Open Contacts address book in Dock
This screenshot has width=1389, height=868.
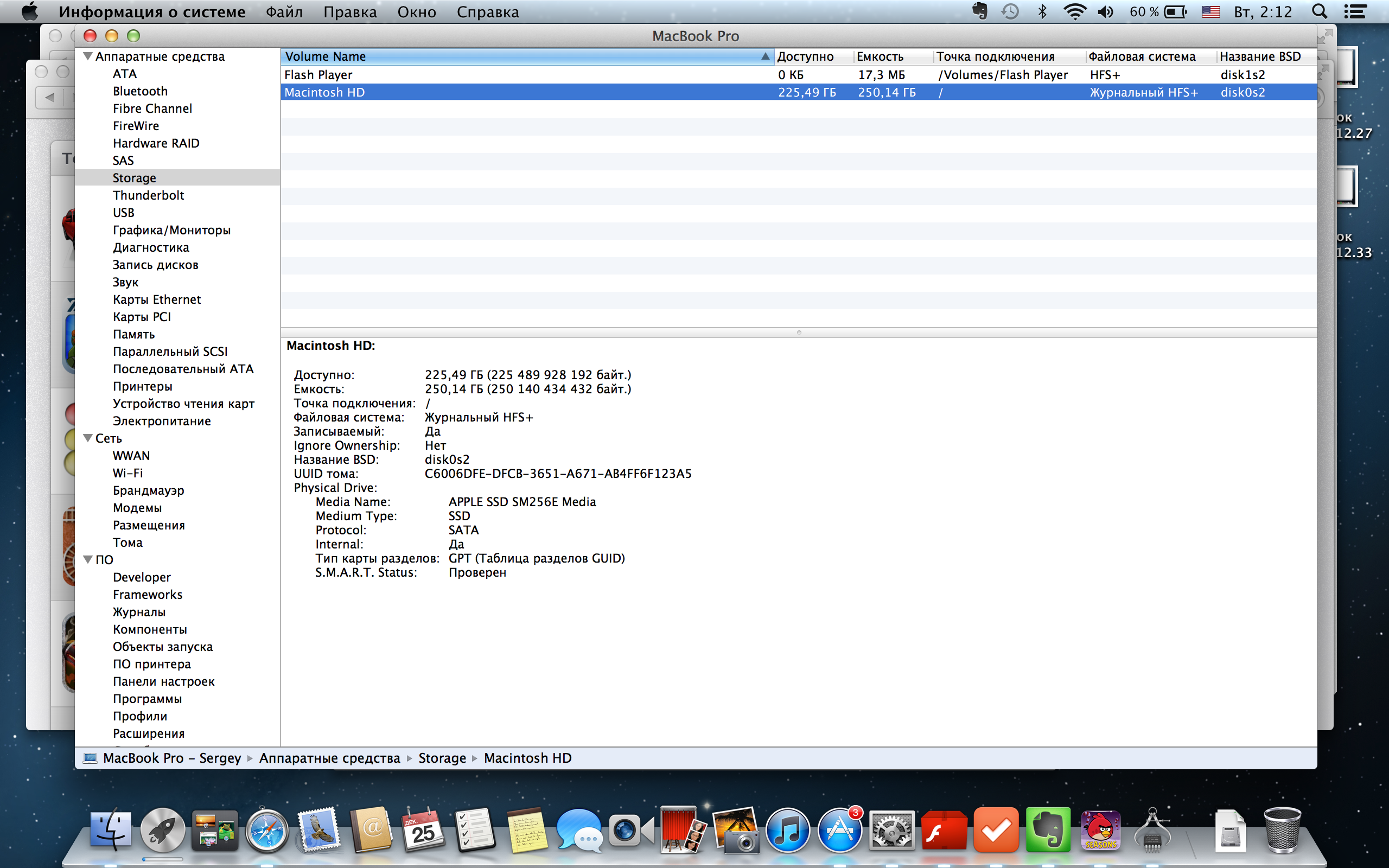tap(371, 830)
